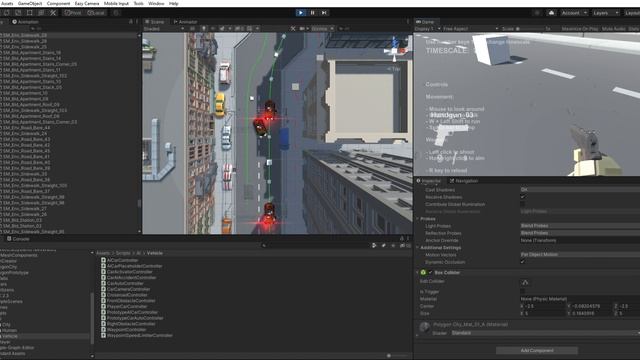
Task: Click the Add Component button
Action: click(537, 350)
